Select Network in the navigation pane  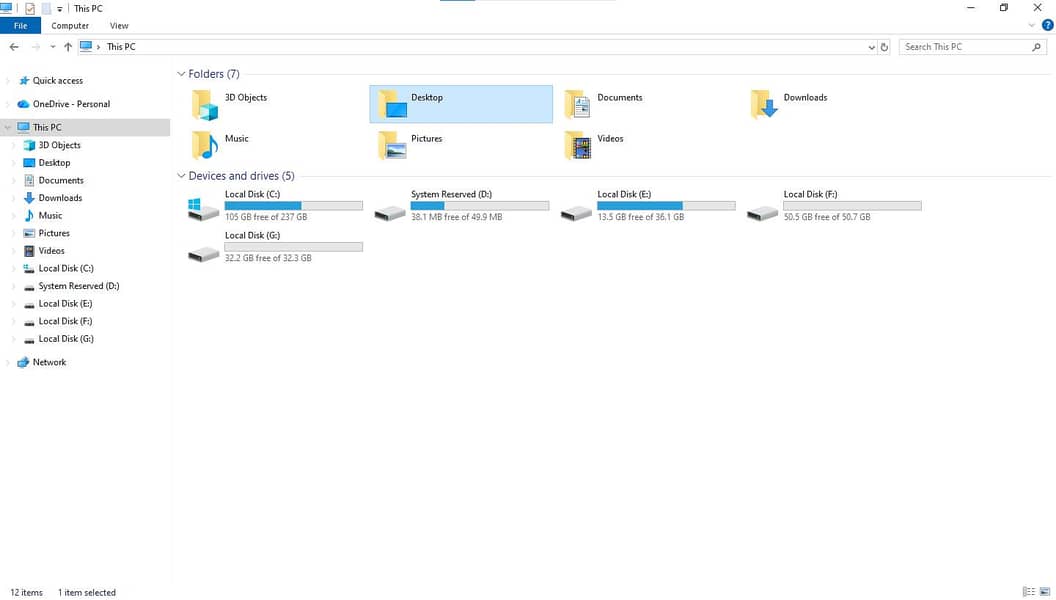point(49,362)
